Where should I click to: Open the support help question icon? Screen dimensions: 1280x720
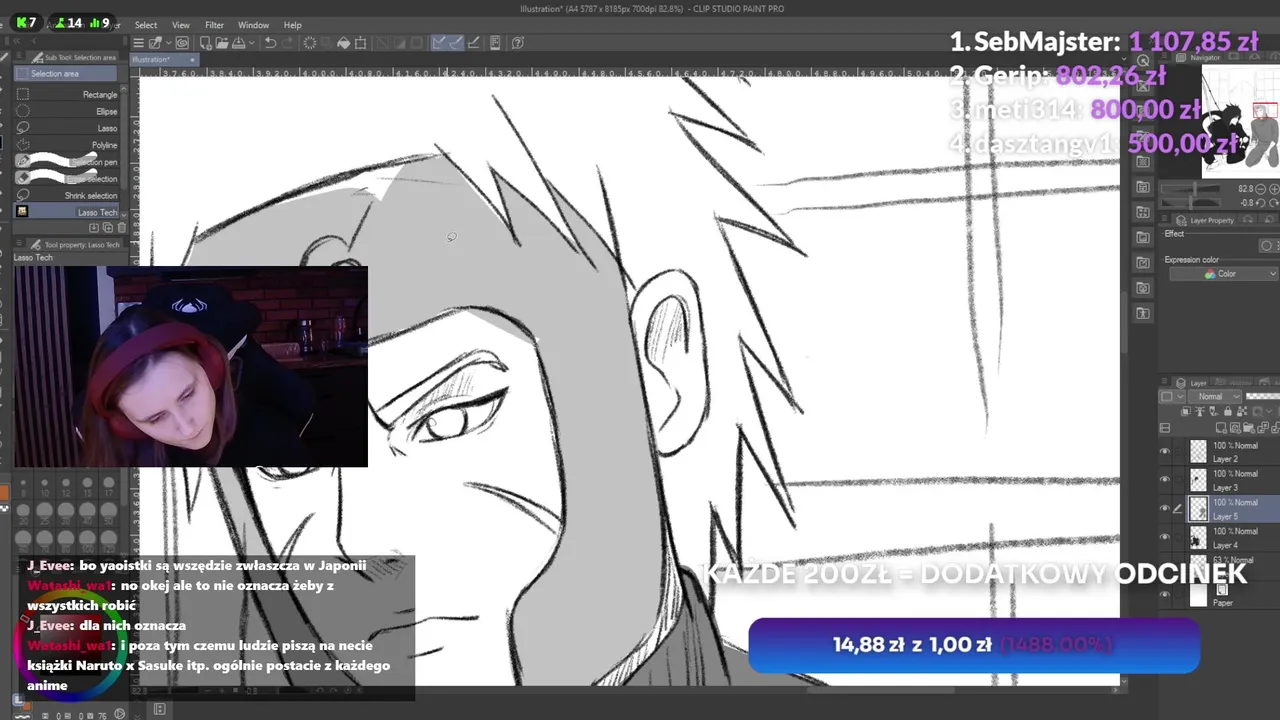click(518, 43)
